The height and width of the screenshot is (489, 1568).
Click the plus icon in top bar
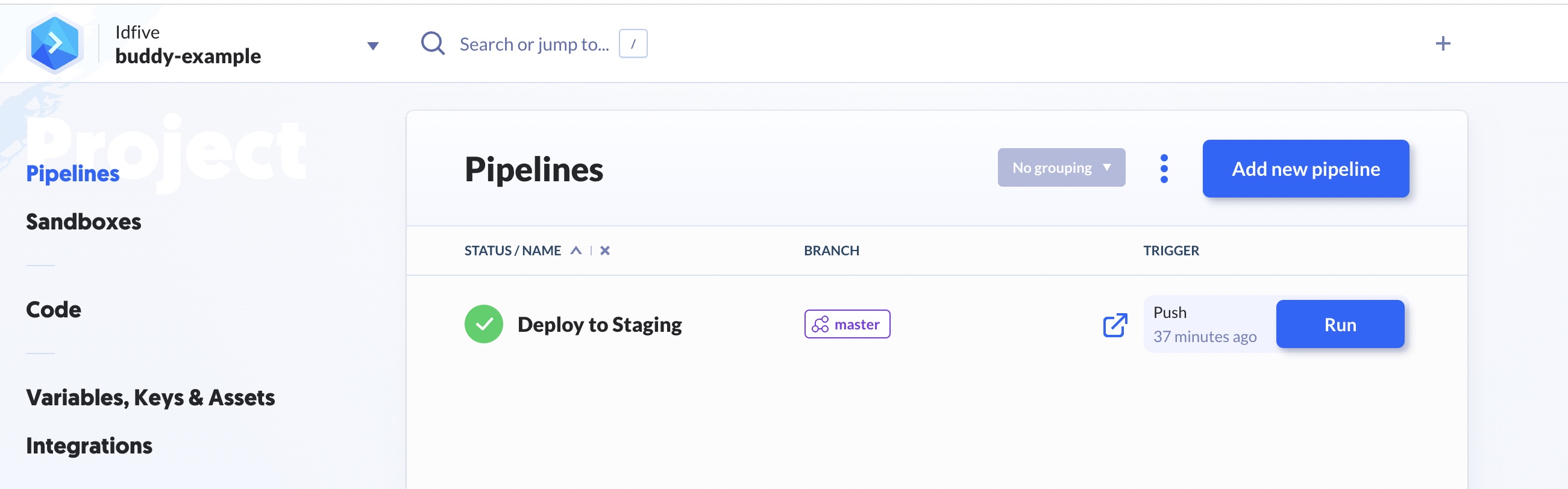pyautogui.click(x=1443, y=43)
